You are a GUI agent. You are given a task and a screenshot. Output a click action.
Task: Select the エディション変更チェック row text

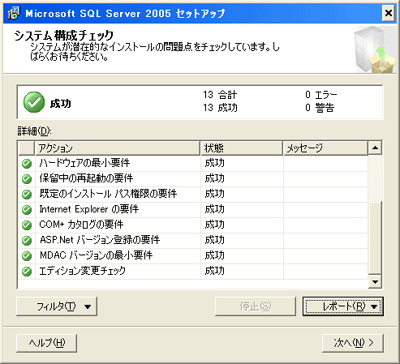(82, 271)
